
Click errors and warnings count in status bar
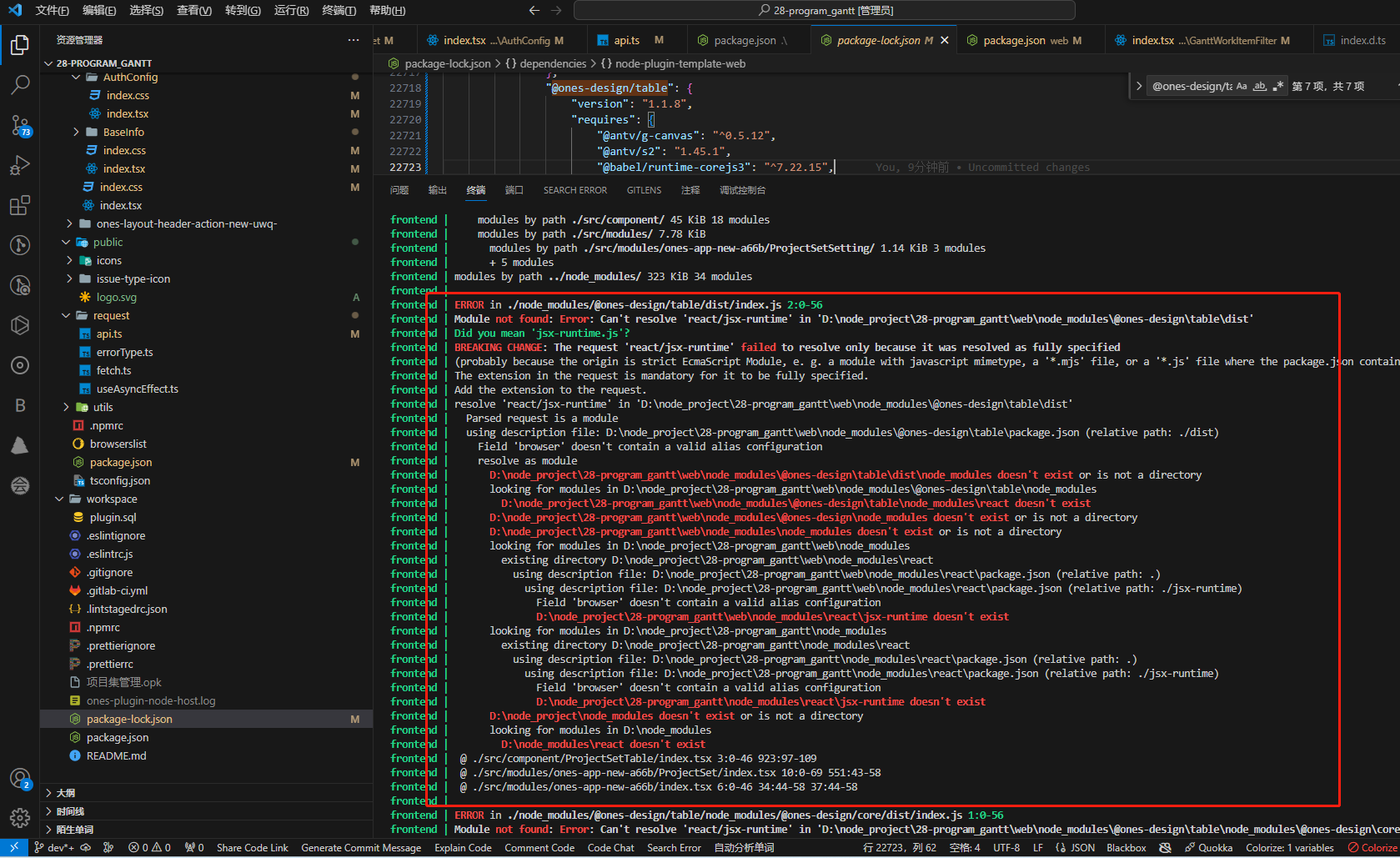tap(150, 848)
